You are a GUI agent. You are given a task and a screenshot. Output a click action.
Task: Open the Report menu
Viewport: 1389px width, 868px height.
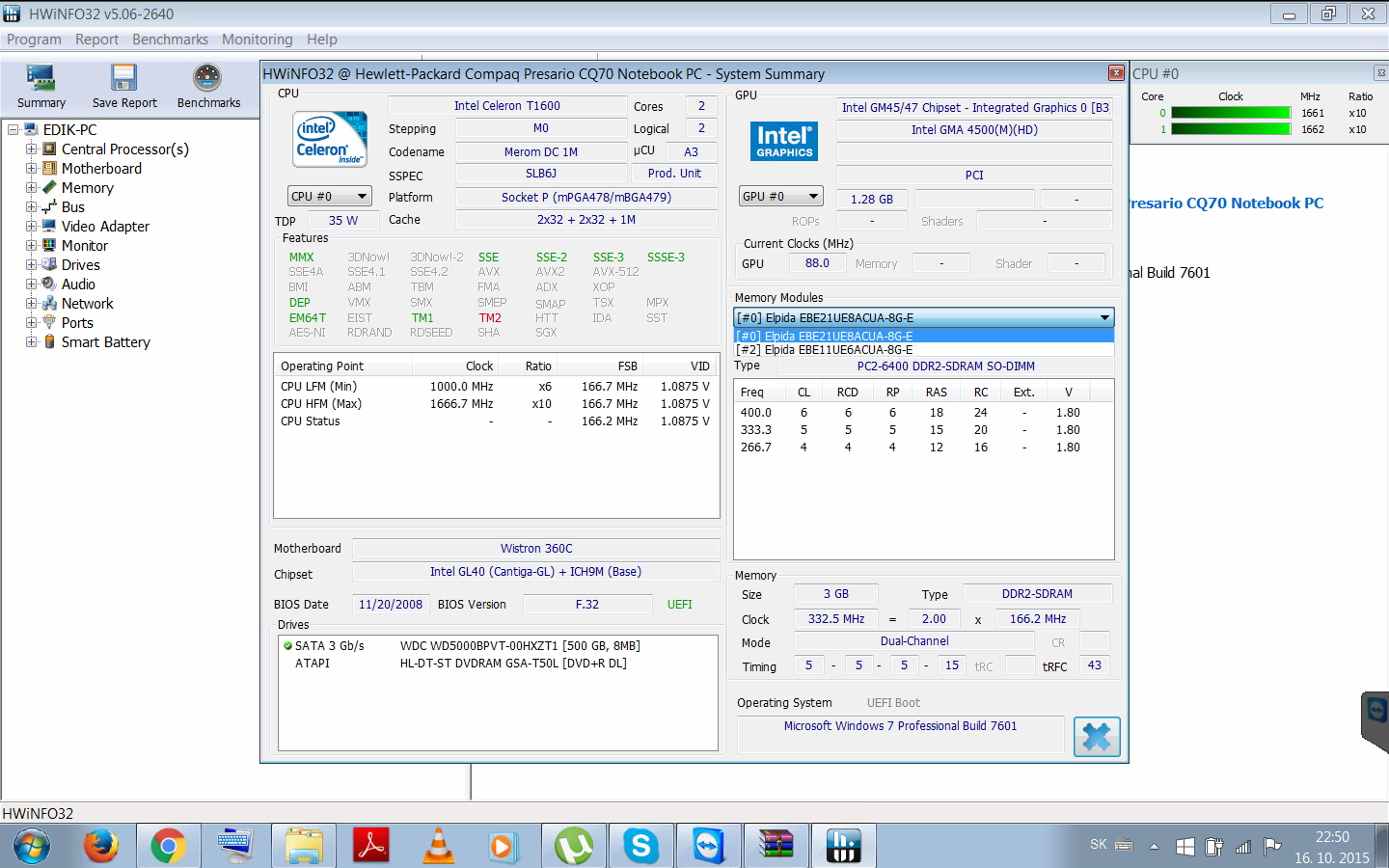96,40
